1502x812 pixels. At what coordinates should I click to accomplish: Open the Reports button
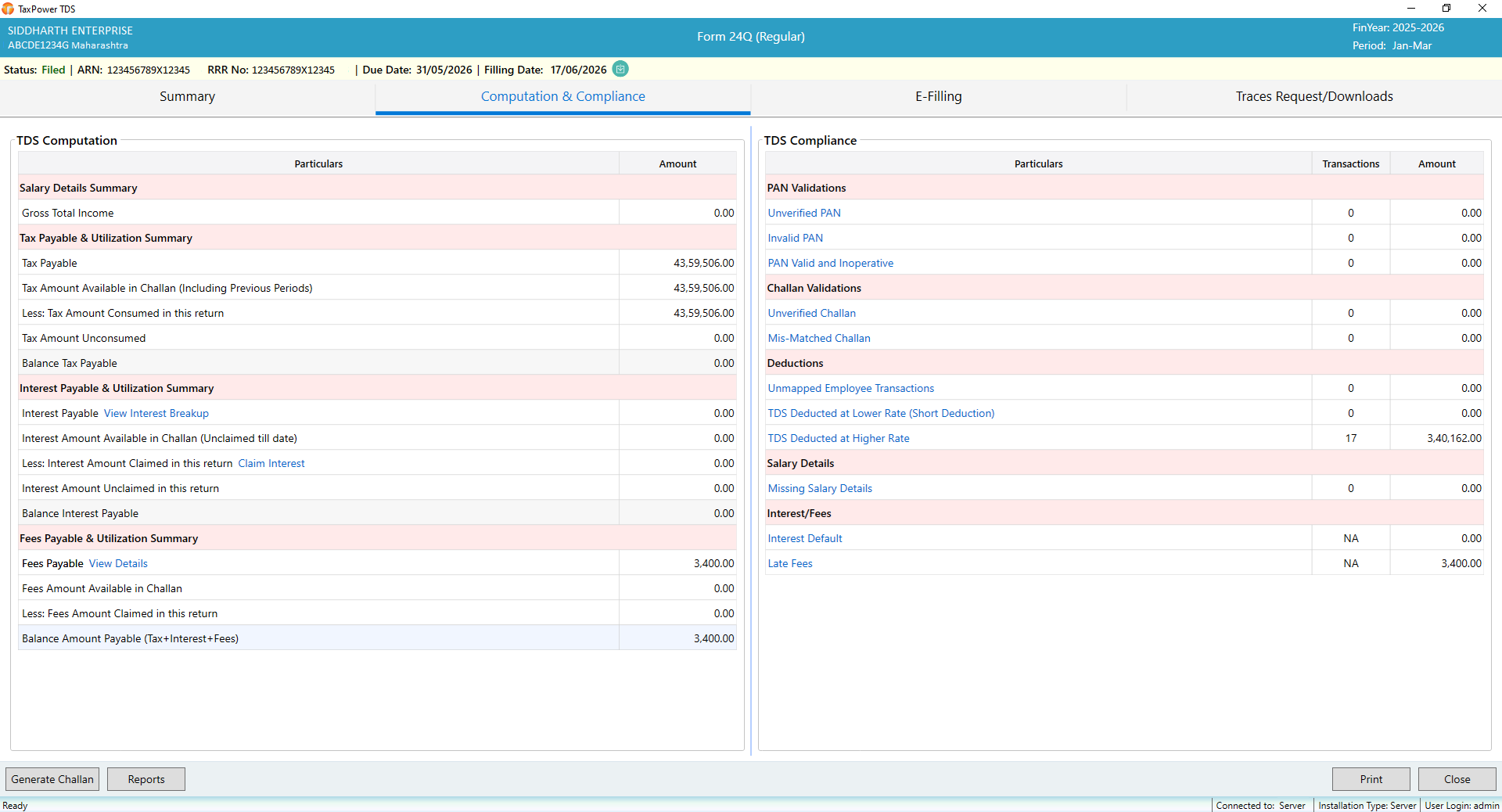tap(146, 779)
